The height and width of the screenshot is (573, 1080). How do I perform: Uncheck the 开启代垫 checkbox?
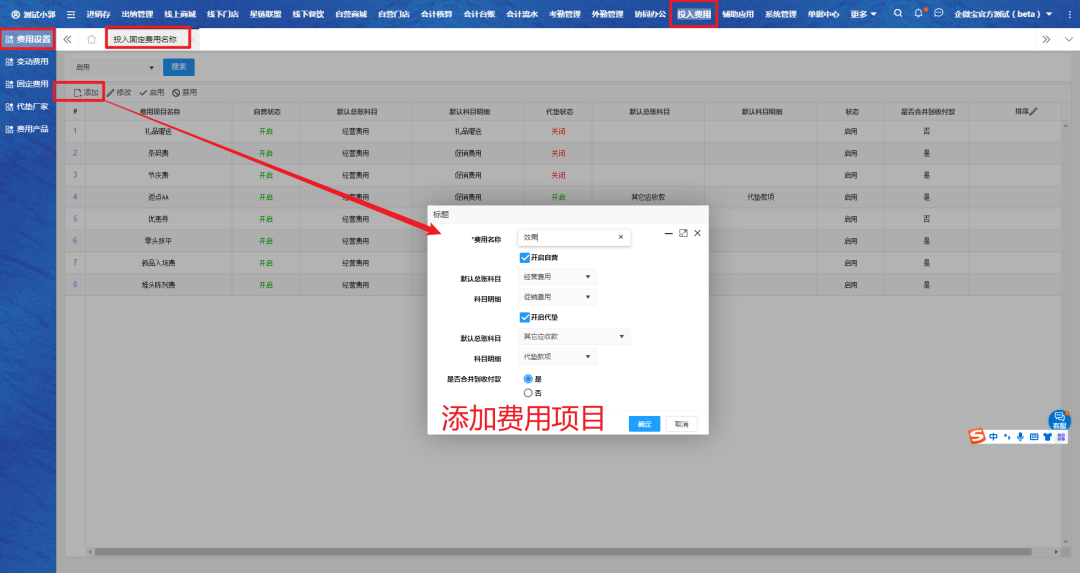pyautogui.click(x=525, y=317)
